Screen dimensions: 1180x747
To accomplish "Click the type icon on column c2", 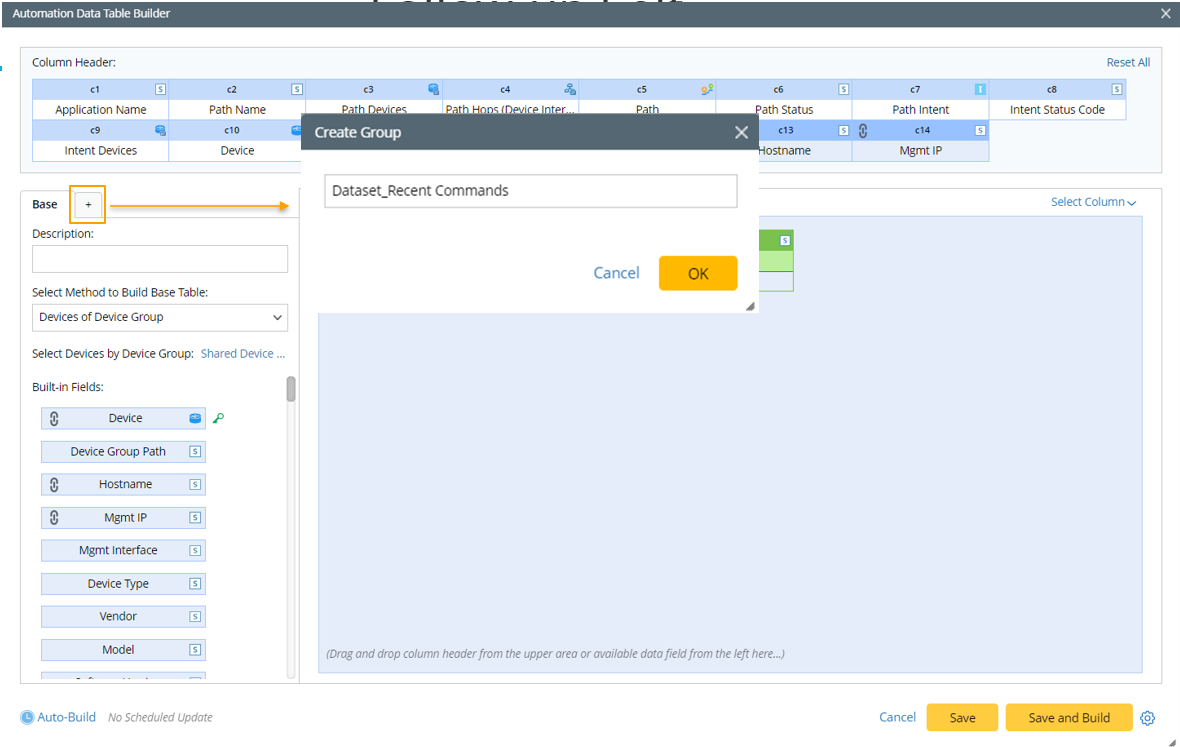I will (297, 89).
